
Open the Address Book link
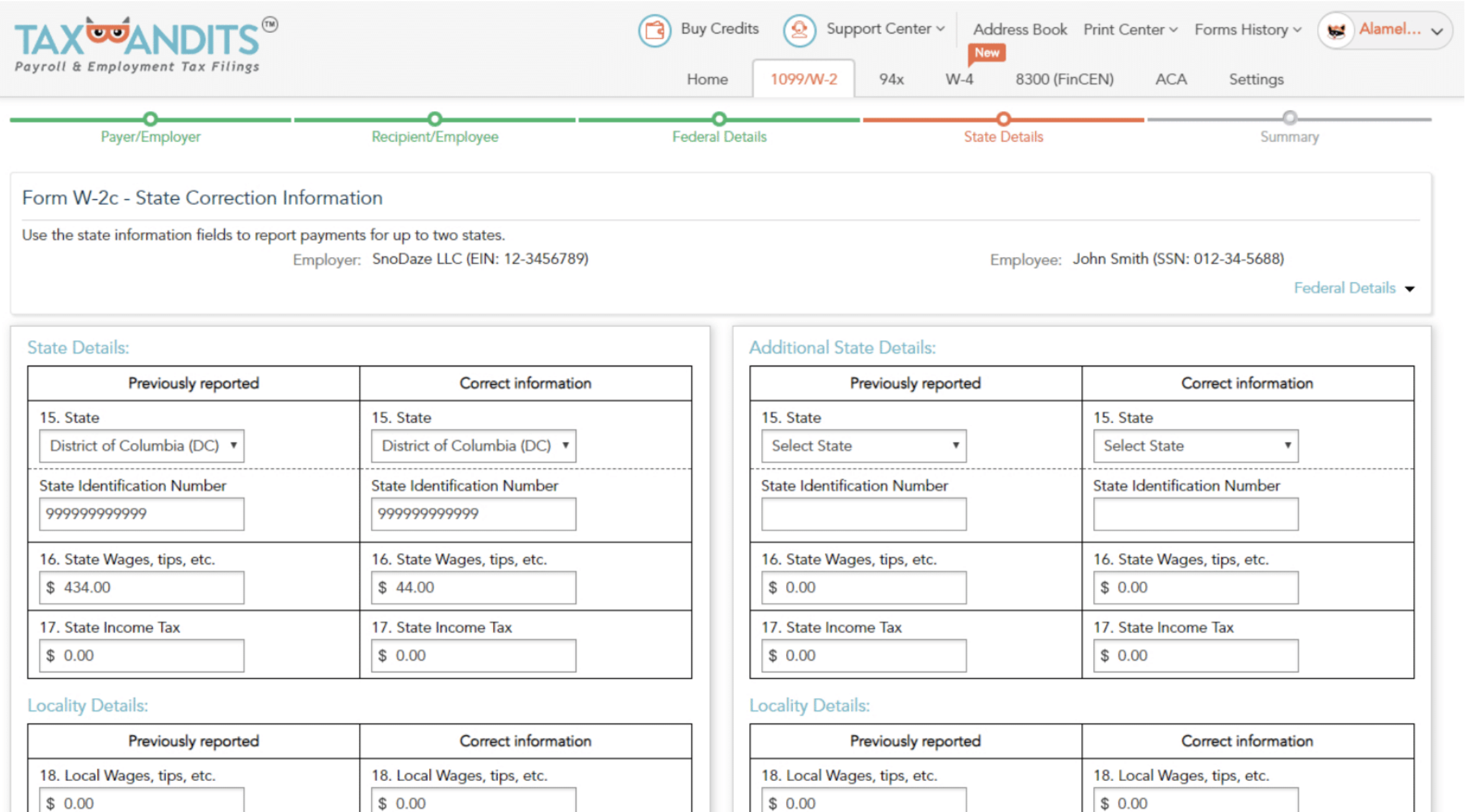pos(1020,29)
